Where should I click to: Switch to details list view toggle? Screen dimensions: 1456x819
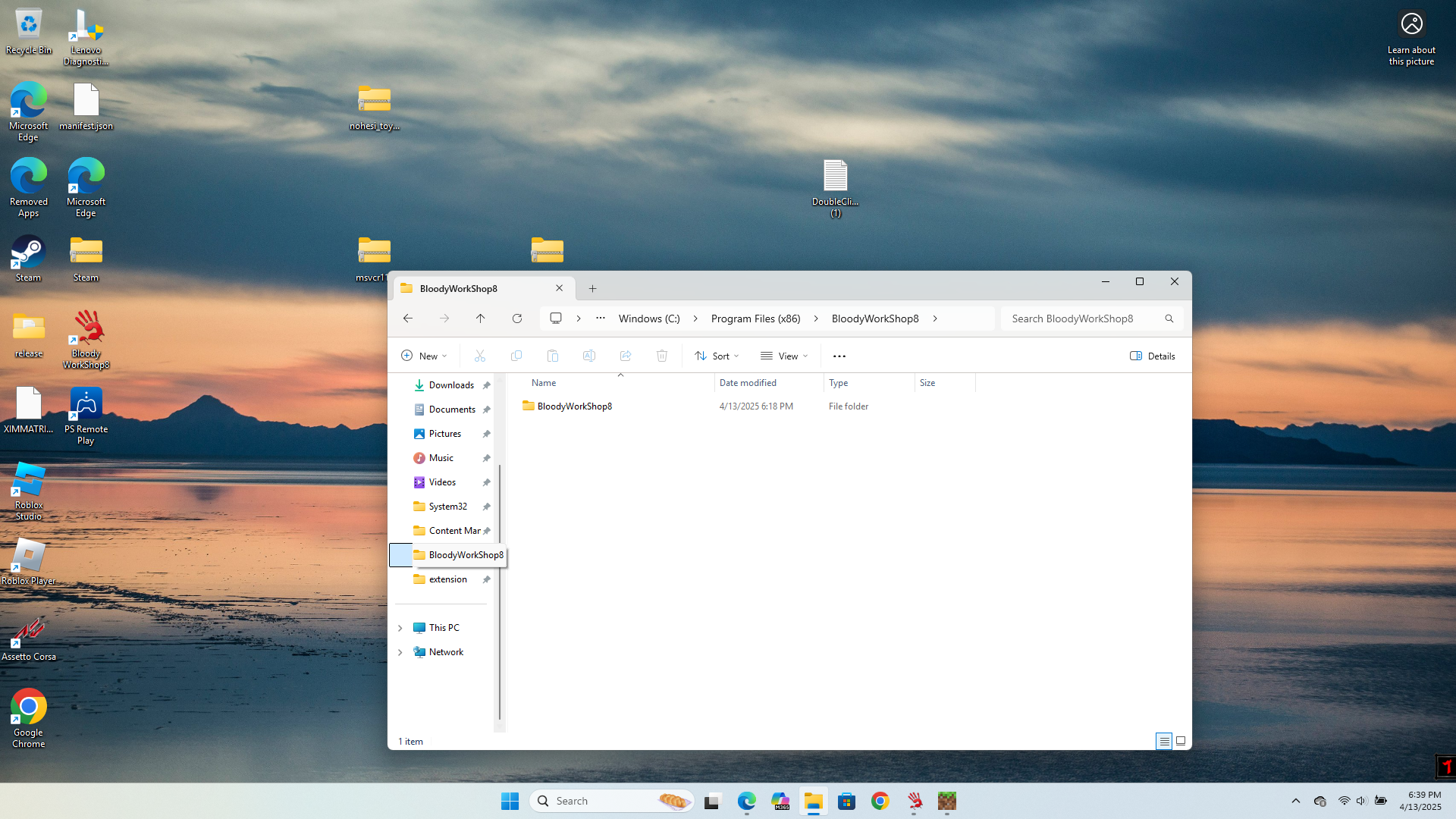1164,741
